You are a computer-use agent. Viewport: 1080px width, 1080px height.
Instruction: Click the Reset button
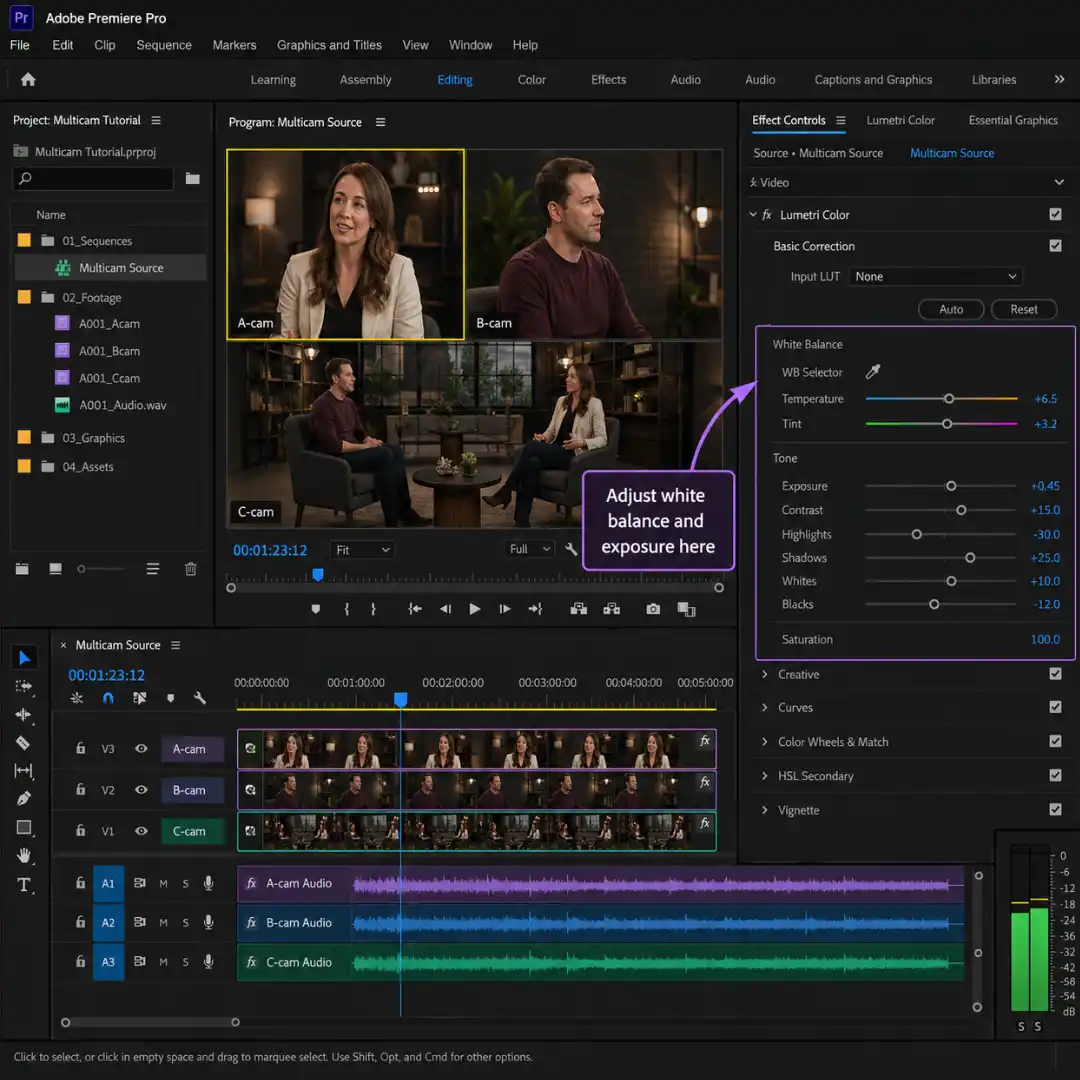click(1024, 309)
